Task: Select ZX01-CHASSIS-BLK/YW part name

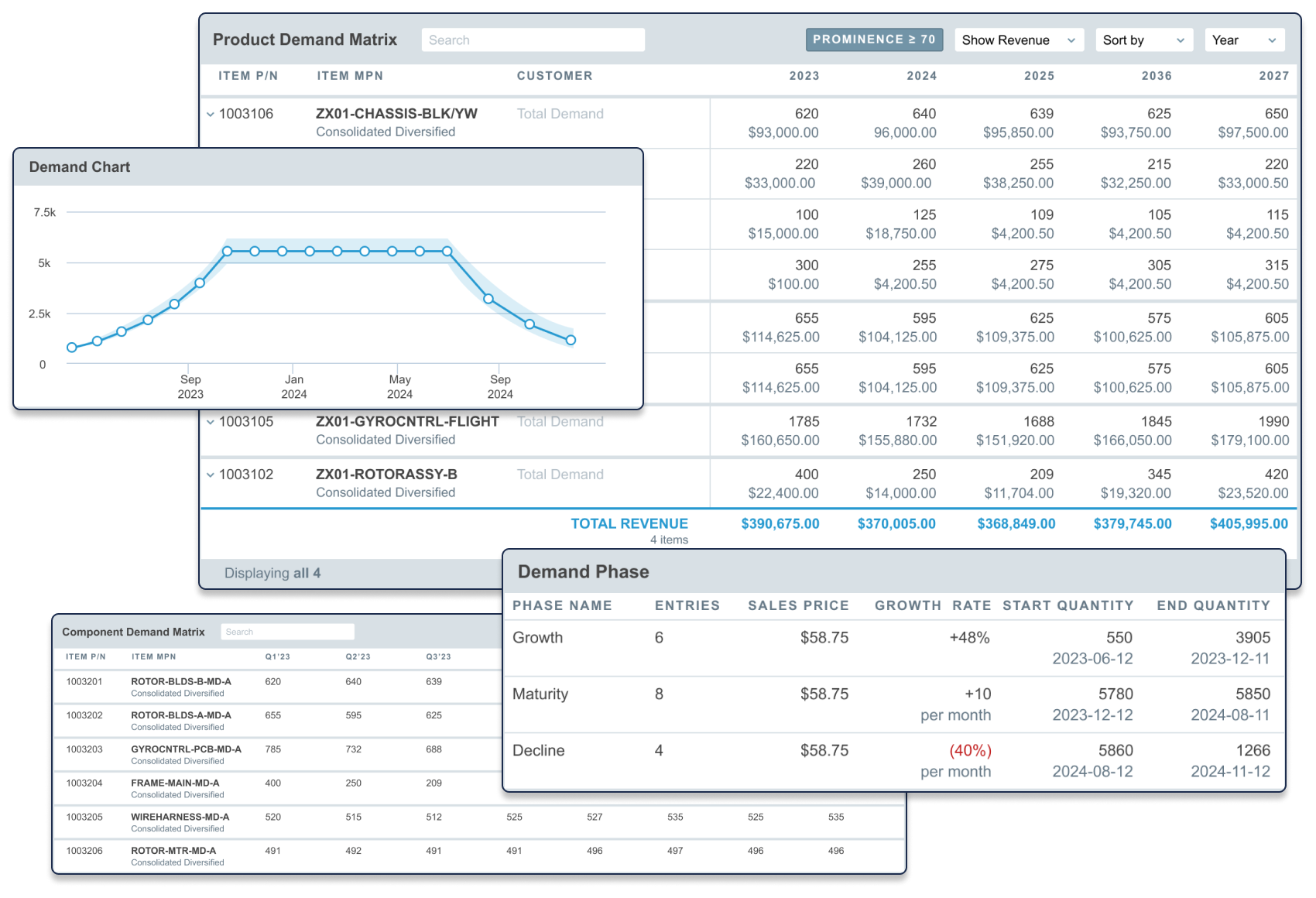Action: [396, 114]
